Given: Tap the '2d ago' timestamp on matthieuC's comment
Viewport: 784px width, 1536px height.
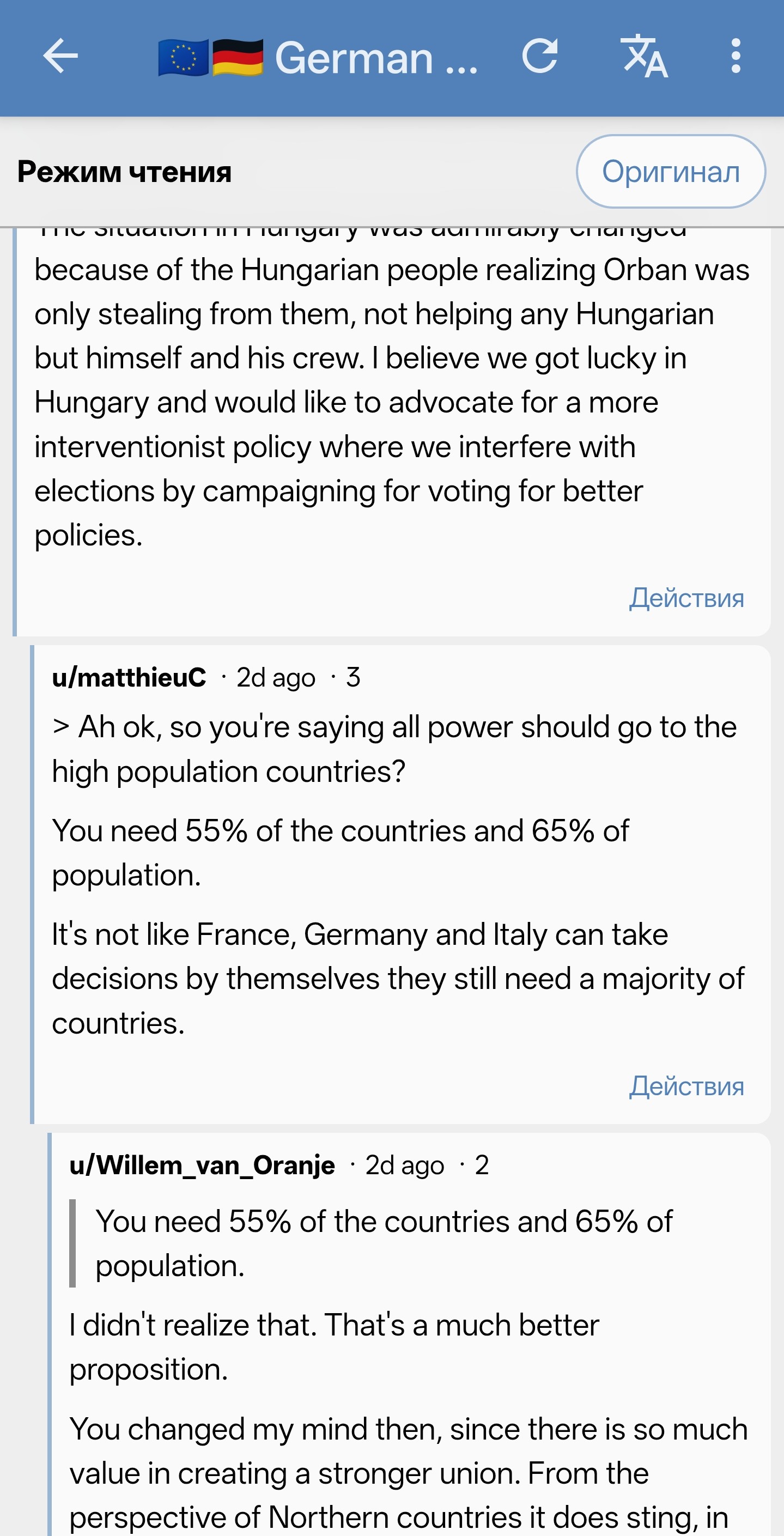Looking at the screenshot, I should click(276, 678).
